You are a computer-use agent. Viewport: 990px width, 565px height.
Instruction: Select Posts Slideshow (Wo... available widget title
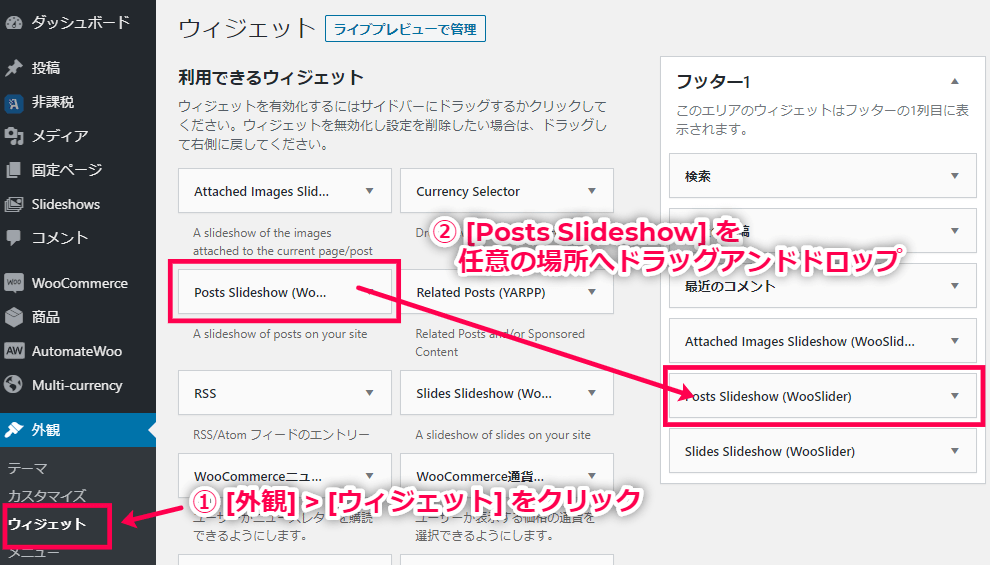click(260, 292)
